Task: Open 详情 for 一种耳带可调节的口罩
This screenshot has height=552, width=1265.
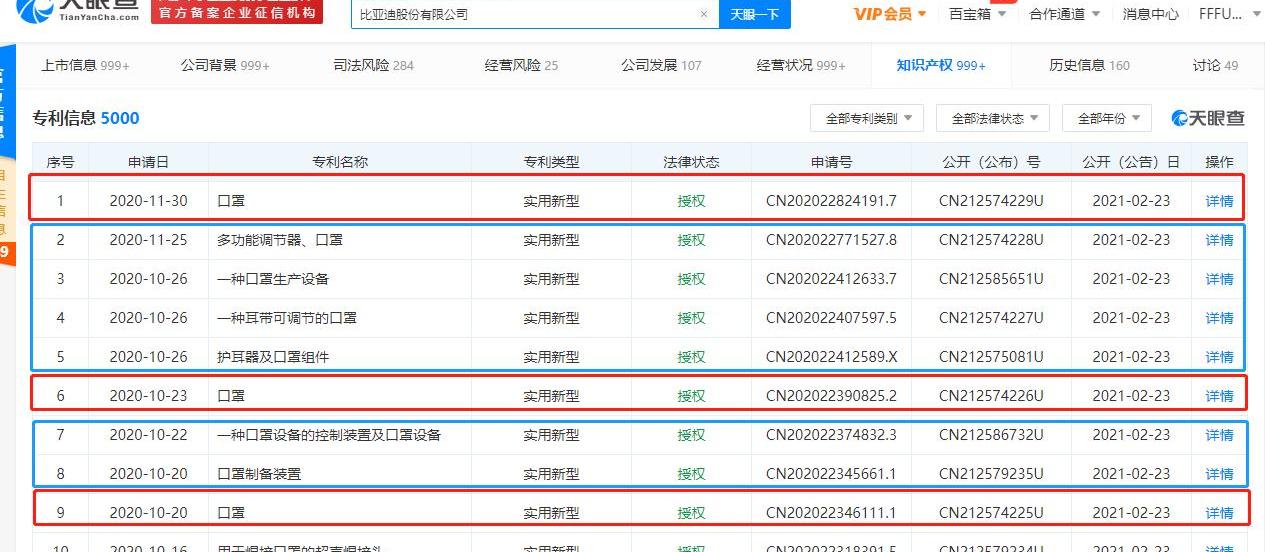Action: [1219, 318]
